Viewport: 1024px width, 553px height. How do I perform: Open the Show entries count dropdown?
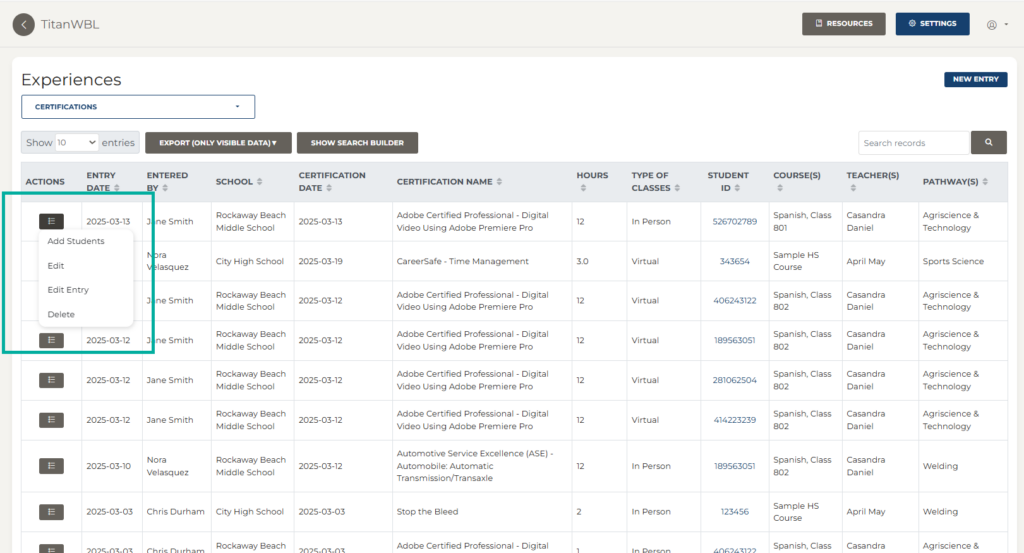[77, 142]
